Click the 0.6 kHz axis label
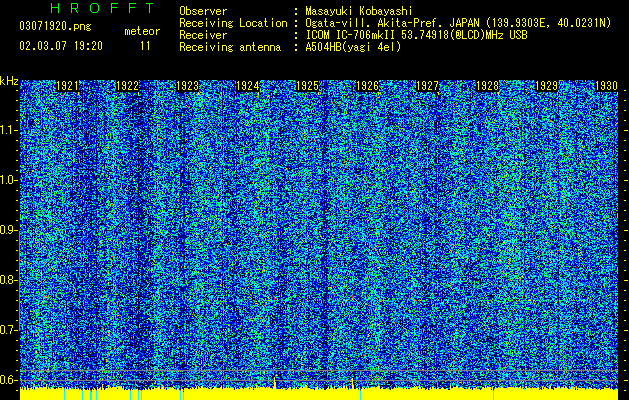Image resolution: width=629 pixels, height=400 pixels. (x=8, y=380)
